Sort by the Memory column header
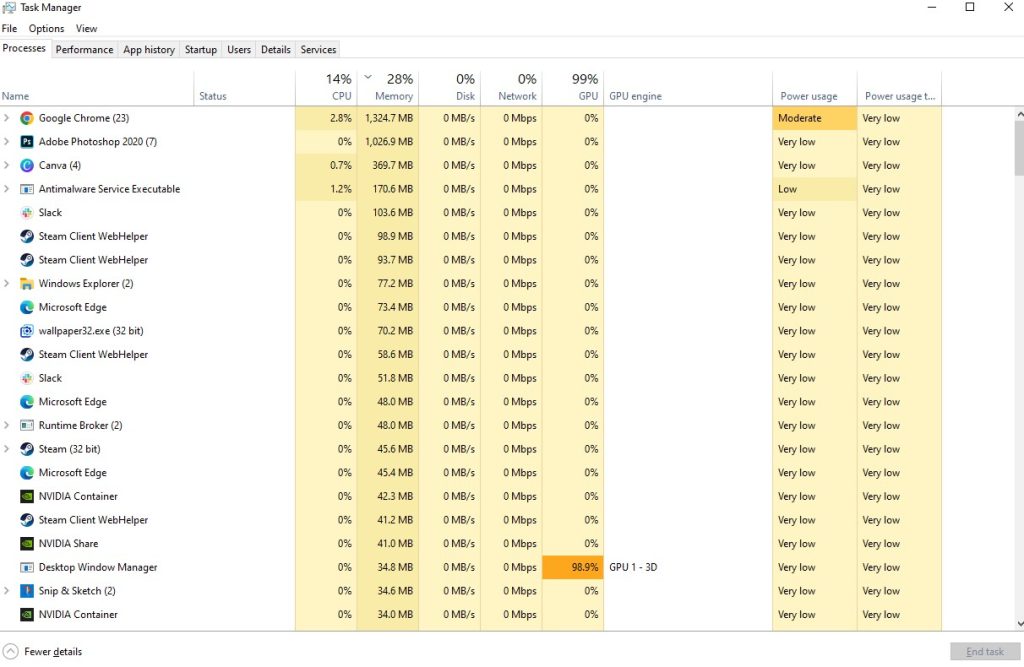1024x667 pixels. pos(388,88)
